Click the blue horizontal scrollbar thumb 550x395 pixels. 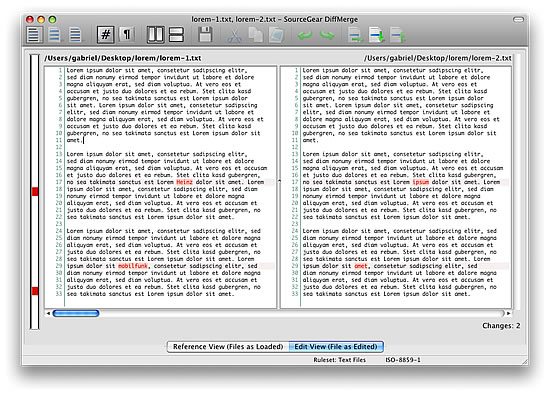pyautogui.click(x=76, y=313)
